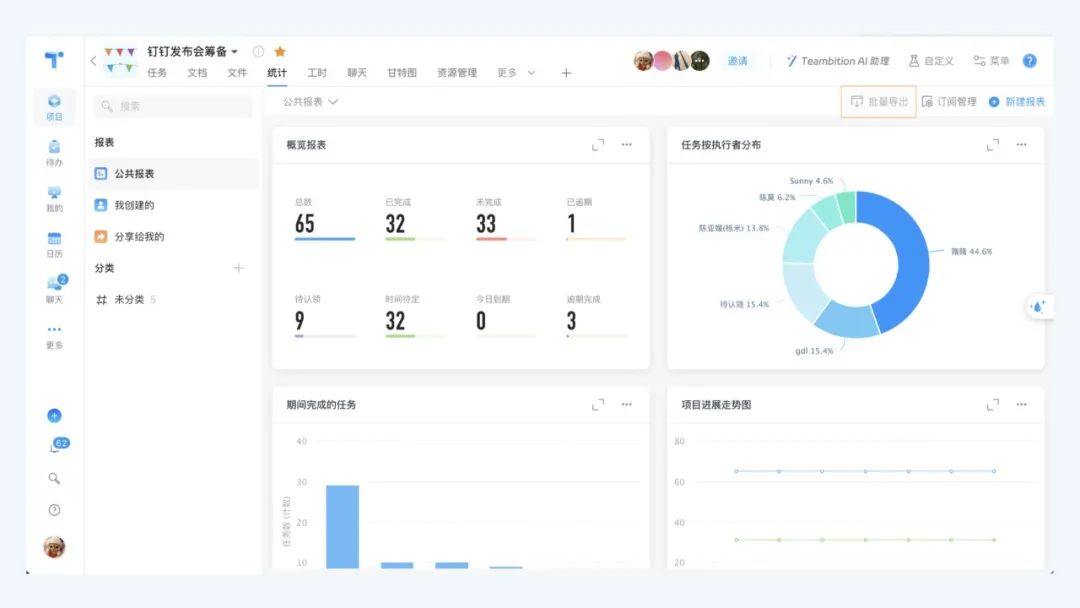Screen dimensions: 1080x608
Task: Open more options on 任务按执行者分布 card
Action: tap(1021, 145)
